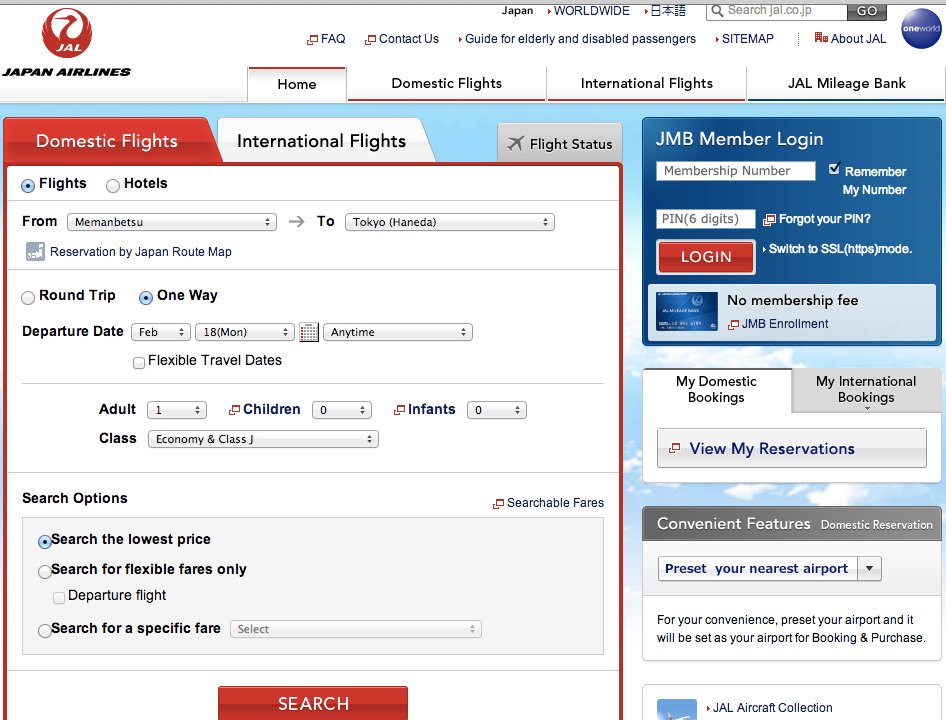This screenshot has width=946, height=720.
Task: Open the specific fare Select dropdown
Action: (356, 629)
